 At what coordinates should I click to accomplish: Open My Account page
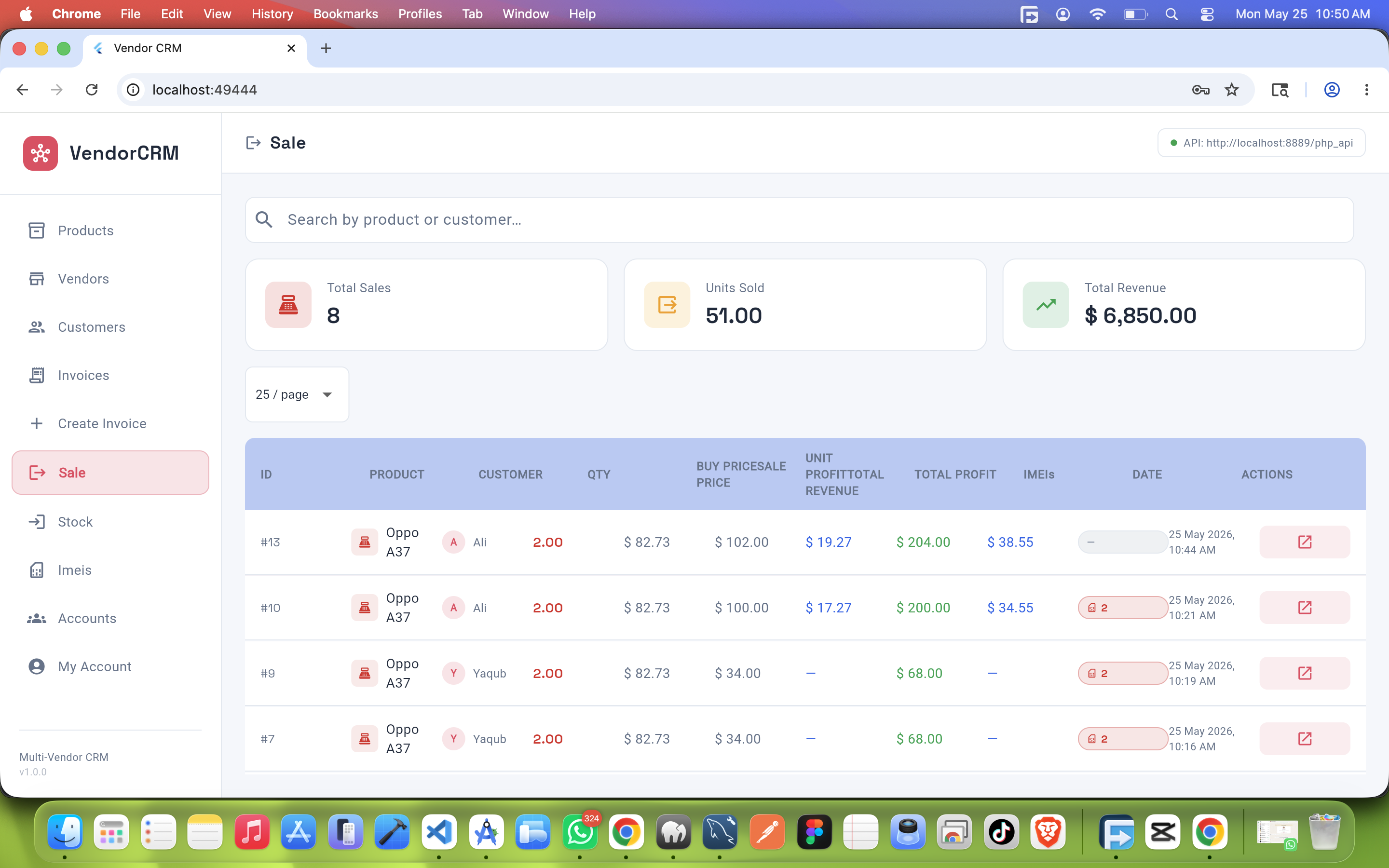pyautogui.click(x=110, y=666)
